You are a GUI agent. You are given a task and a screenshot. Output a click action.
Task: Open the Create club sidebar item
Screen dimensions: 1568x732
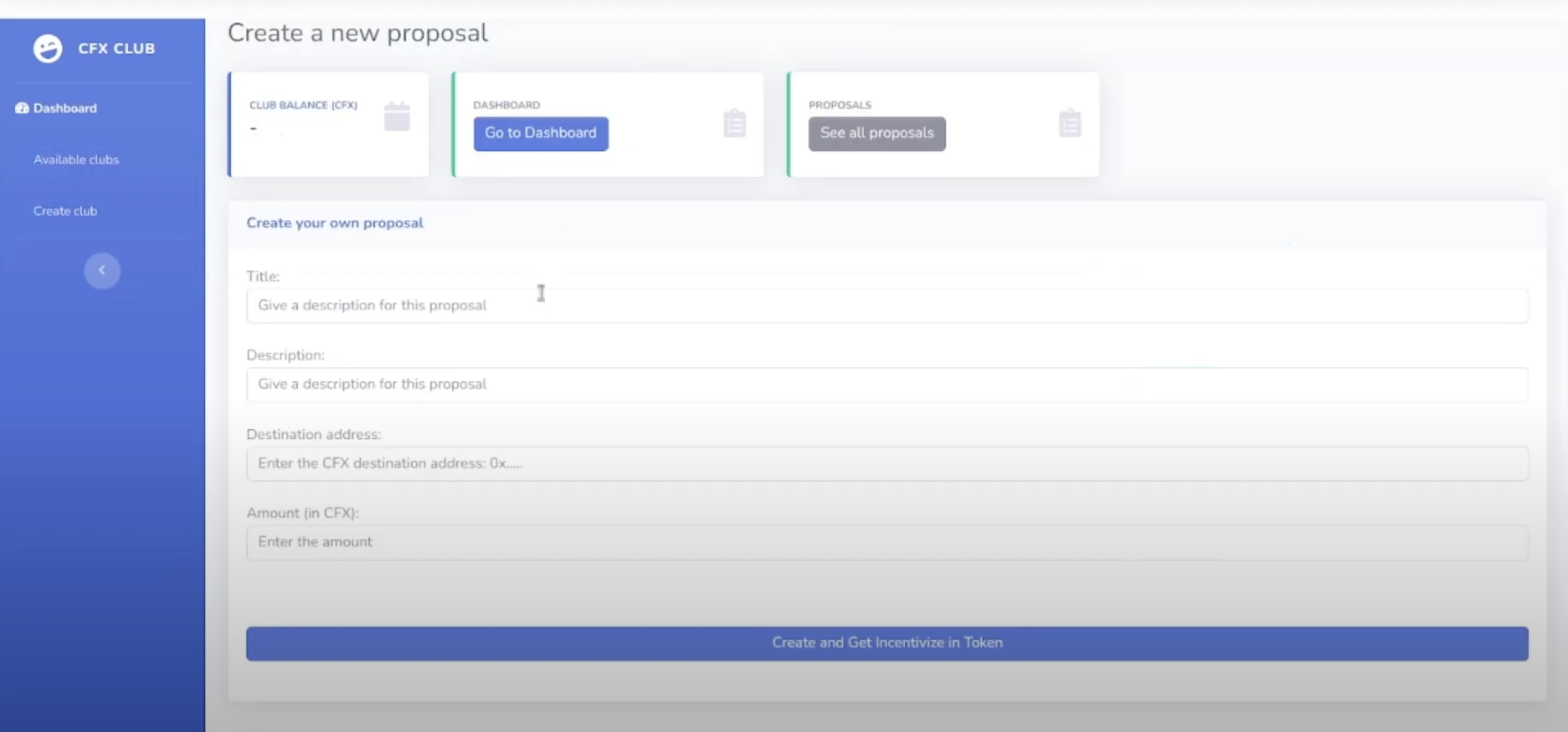tap(65, 211)
